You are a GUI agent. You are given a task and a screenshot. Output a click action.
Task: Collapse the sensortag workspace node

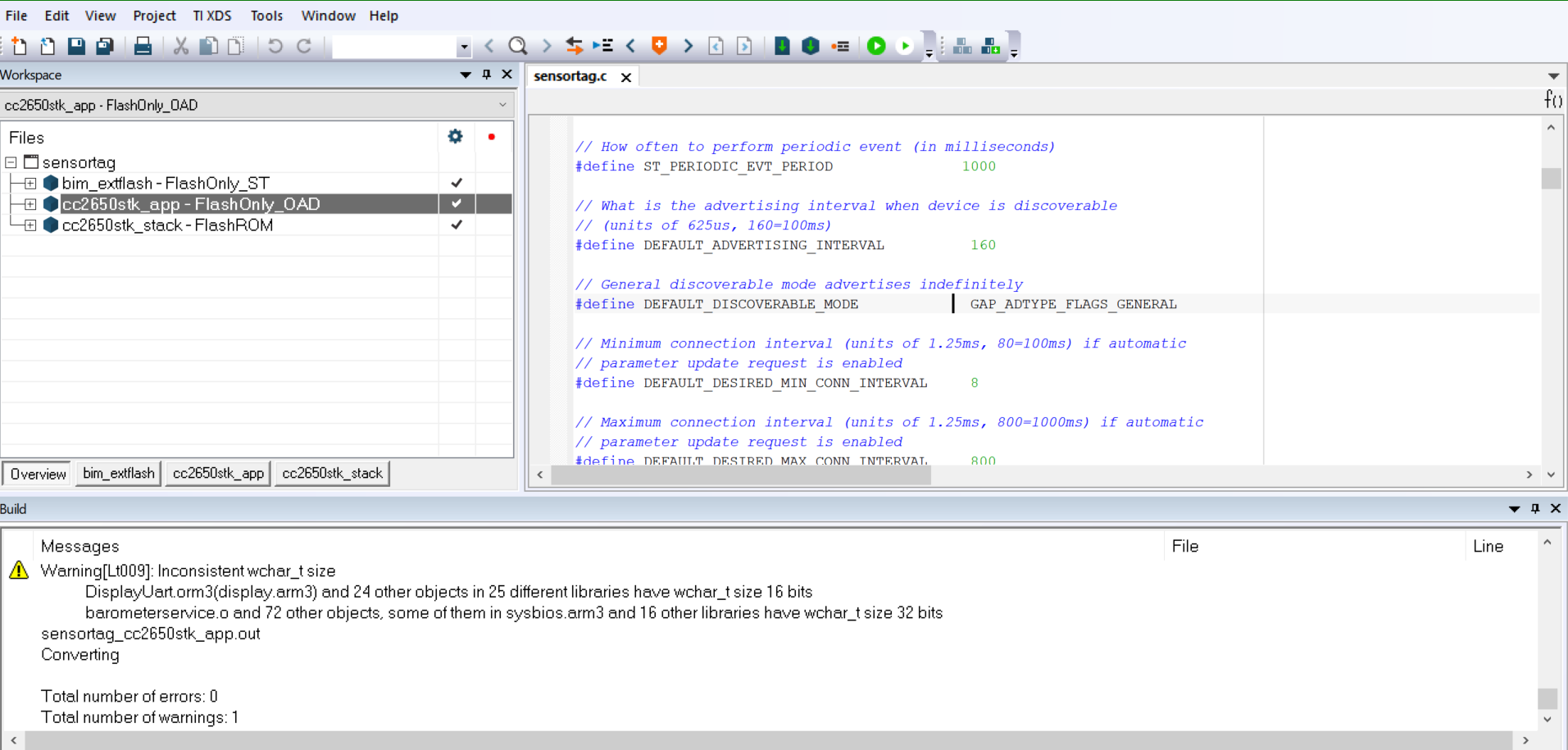pyautogui.click(x=11, y=162)
